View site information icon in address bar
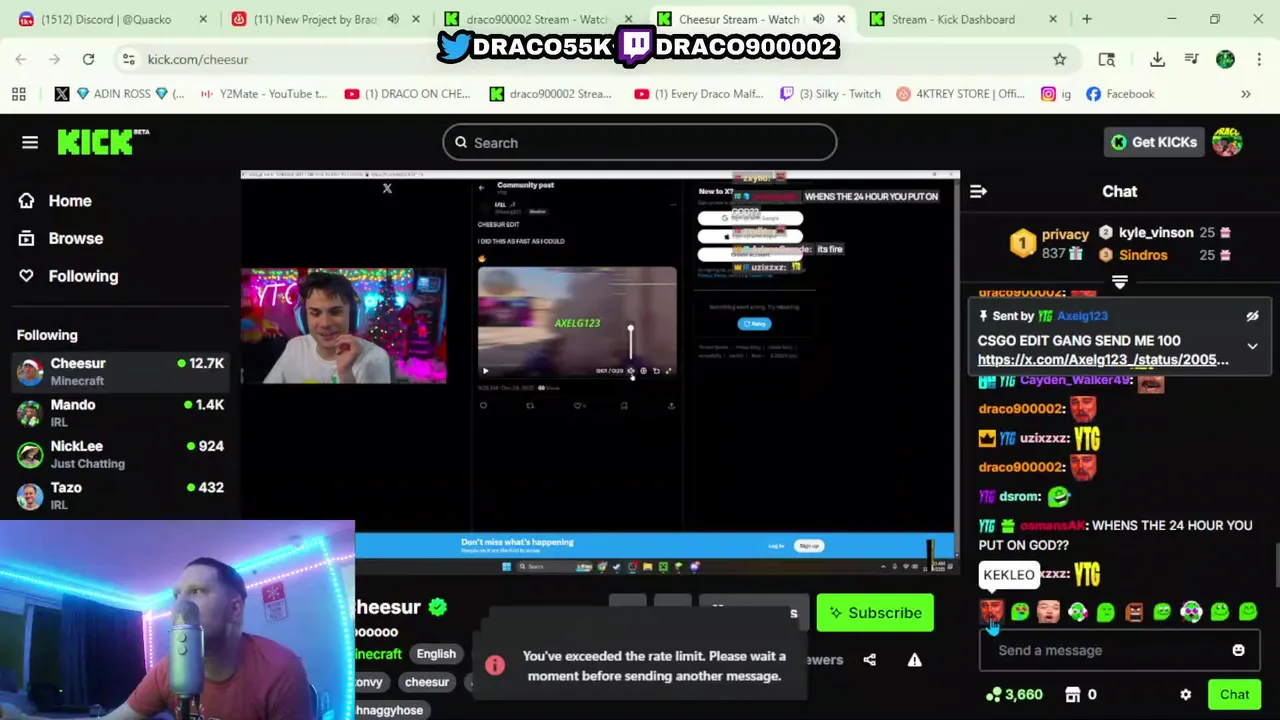Image resolution: width=1280 pixels, height=720 pixels. pos(128,59)
